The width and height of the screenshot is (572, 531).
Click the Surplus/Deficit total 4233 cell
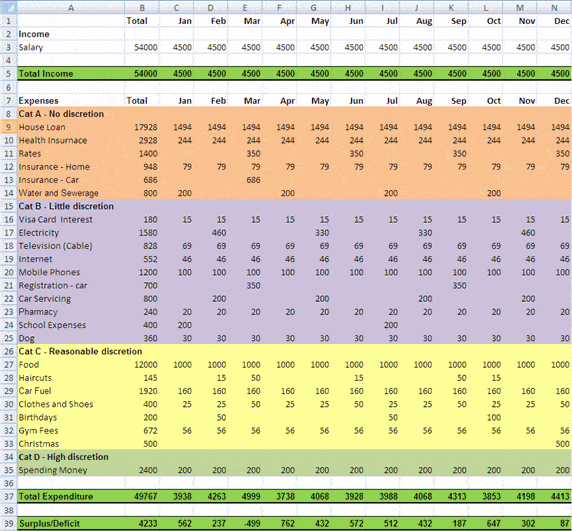(142, 523)
